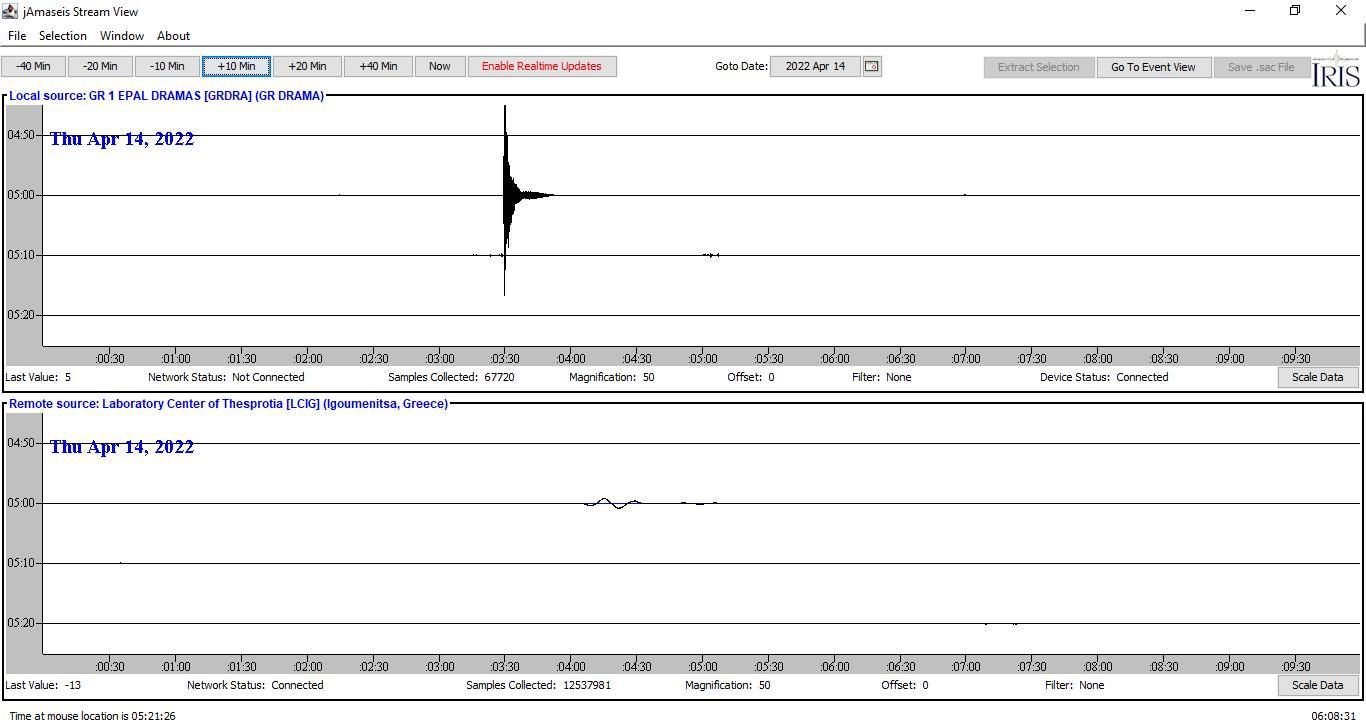Jump ahead 40 minutes
The height and width of the screenshot is (727, 1366).
coord(378,66)
